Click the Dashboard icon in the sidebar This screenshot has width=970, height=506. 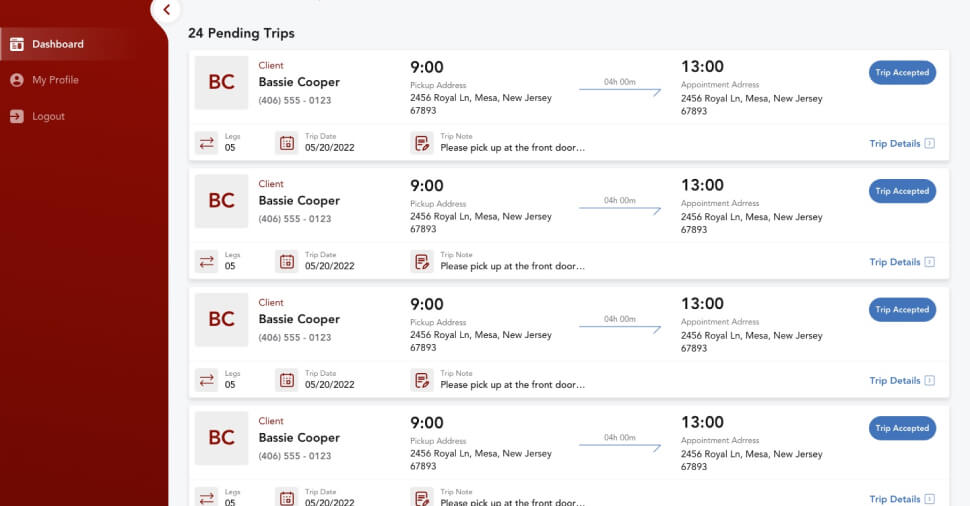[17, 44]
